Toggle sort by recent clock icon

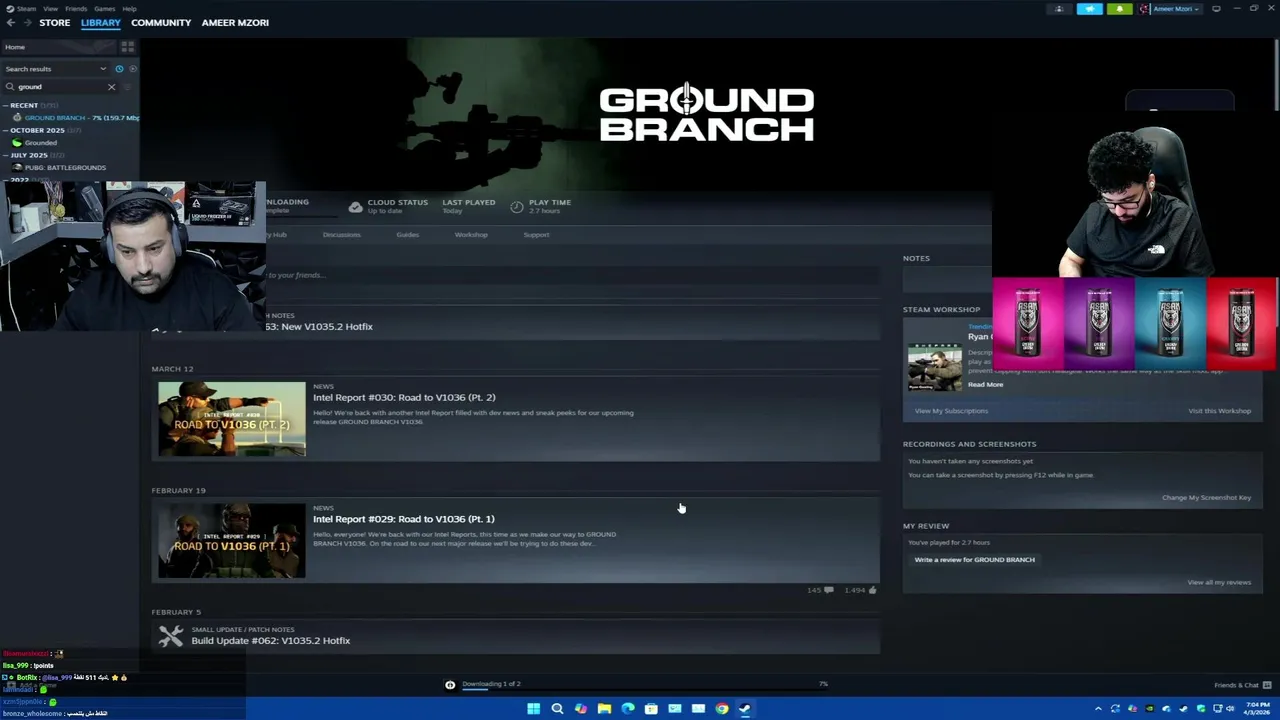pos(119,69)
